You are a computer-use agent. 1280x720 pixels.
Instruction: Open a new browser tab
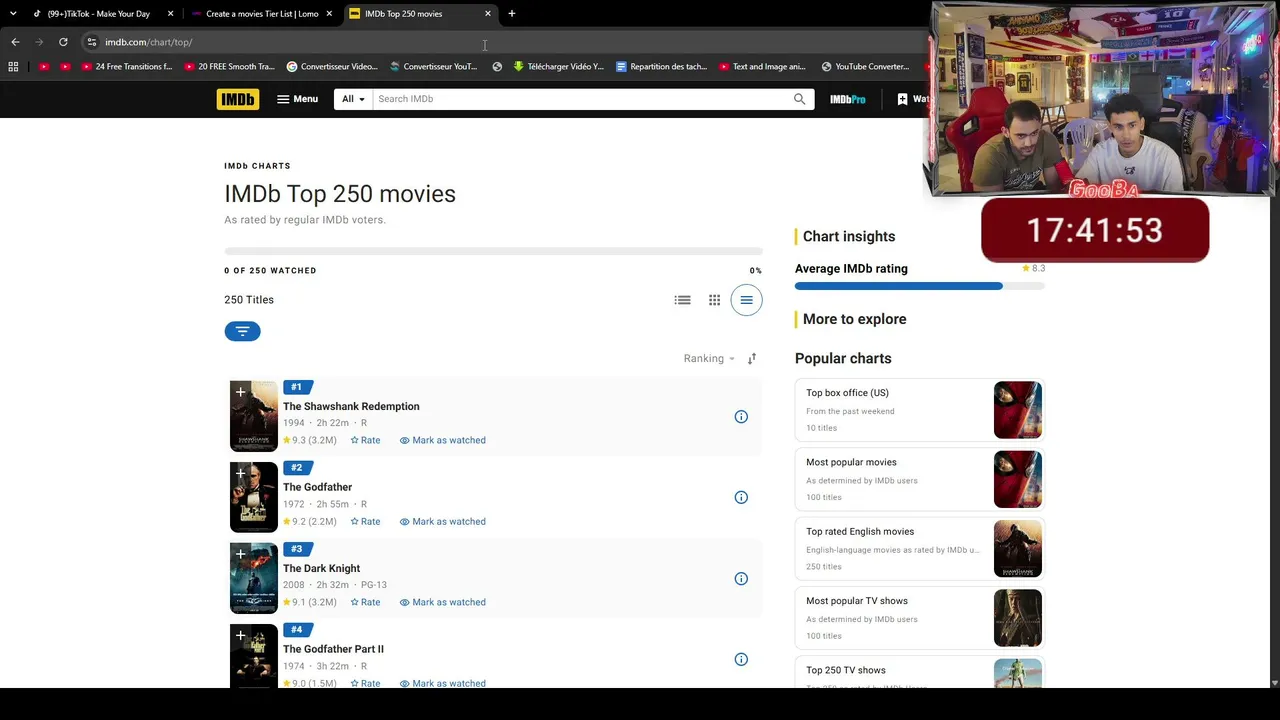[512, 14]
